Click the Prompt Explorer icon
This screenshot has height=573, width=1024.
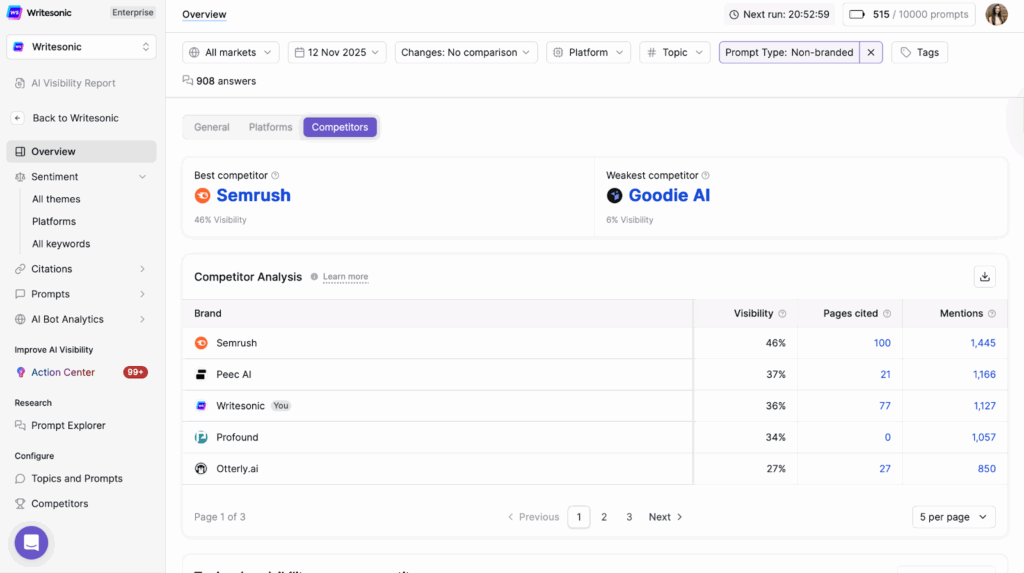pyautogui.click(x=20, y=425)
